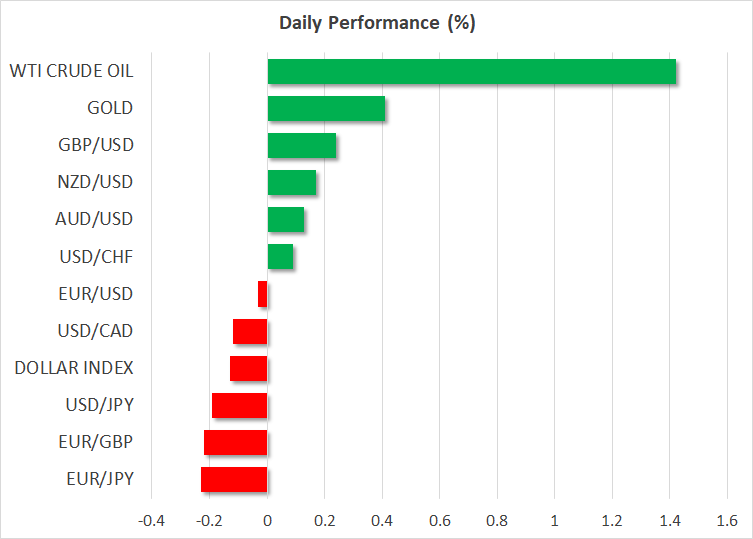Click the red USD/CAD bar
The image size is (753, 539).
point(250,331)
